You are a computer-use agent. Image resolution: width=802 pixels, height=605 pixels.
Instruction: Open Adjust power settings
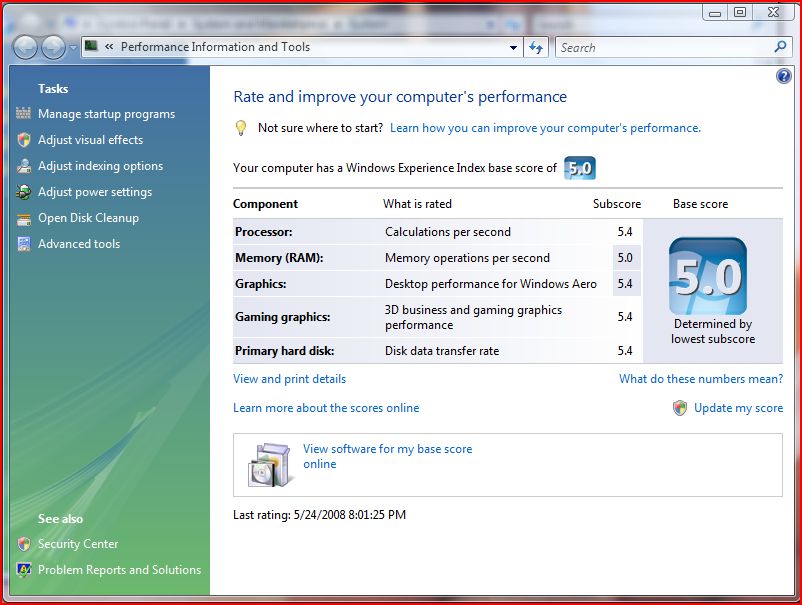[x=95, y=192]
